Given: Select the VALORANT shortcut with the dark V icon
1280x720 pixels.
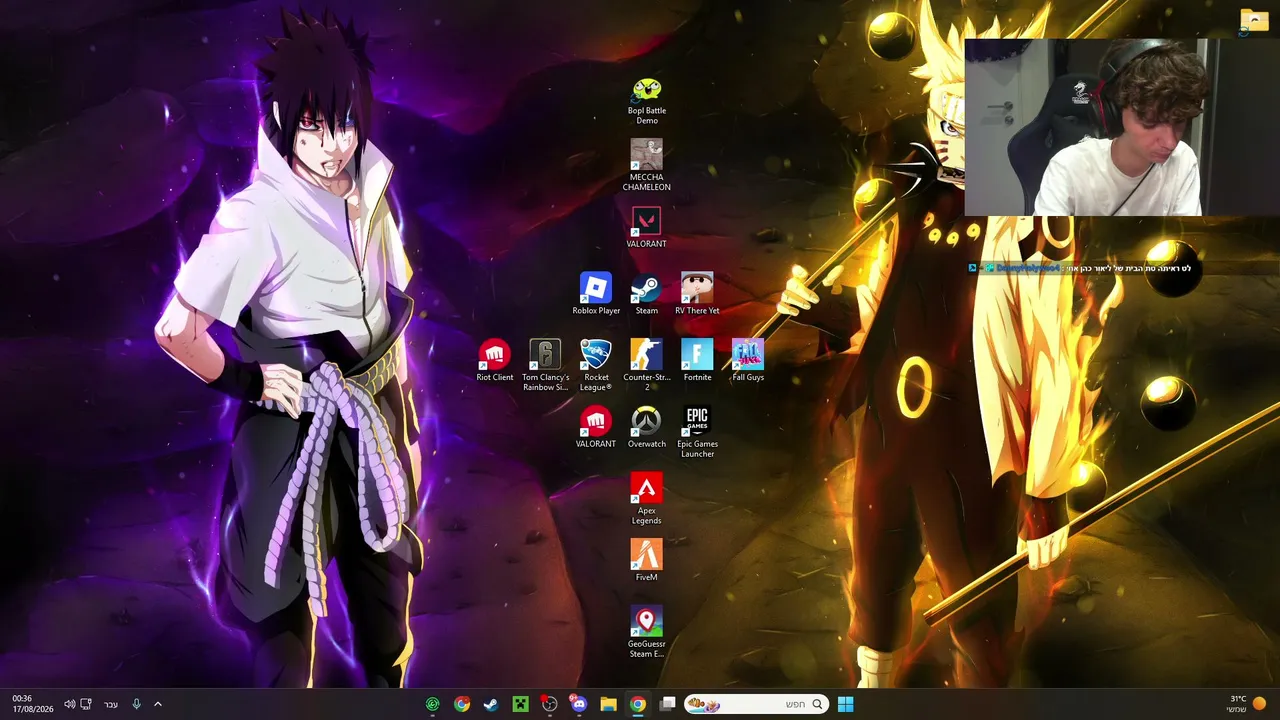Looking at the screenshot, I should pyautogui.click(x=646, y=228).
